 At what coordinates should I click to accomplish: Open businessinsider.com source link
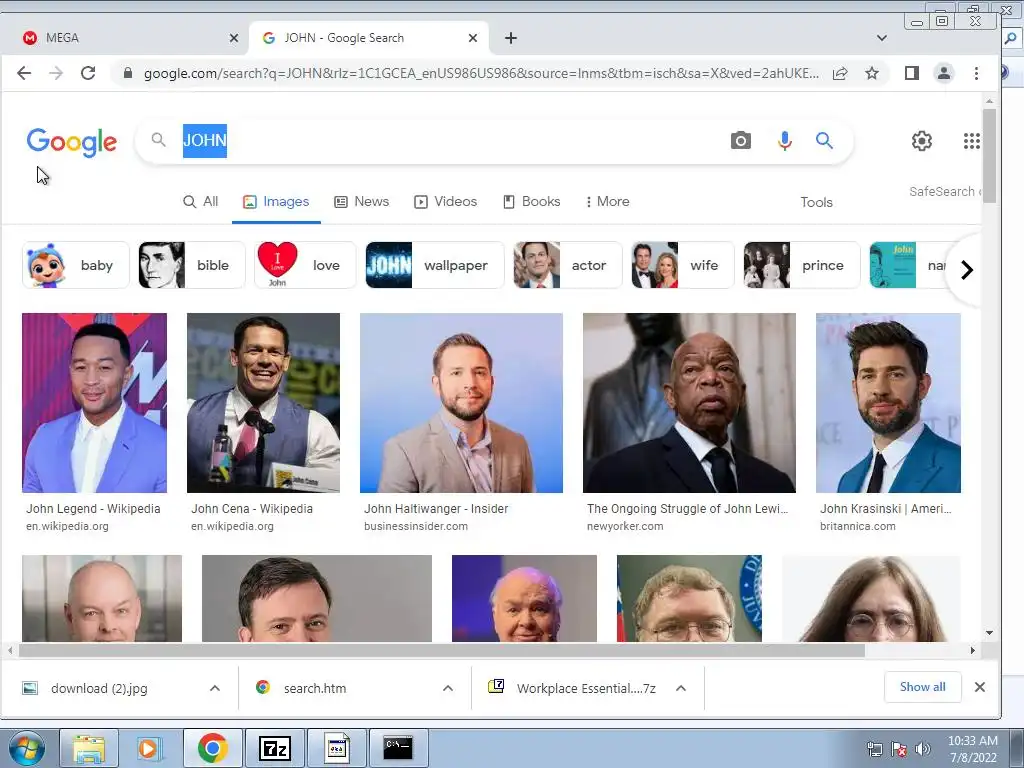coord(416,526)
